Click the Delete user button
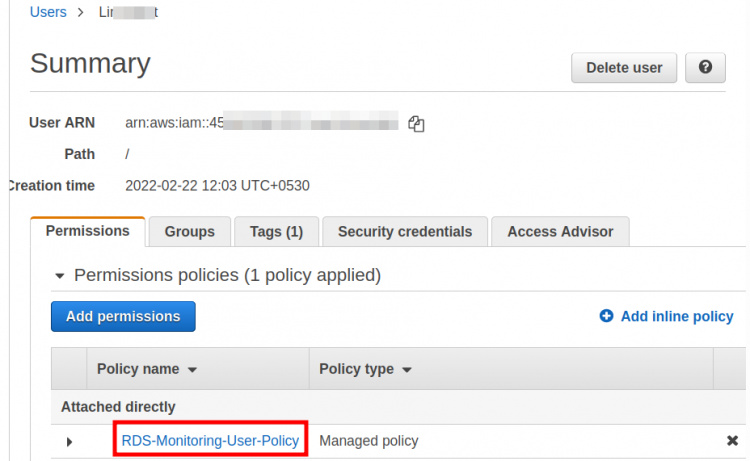This screenshot has width=750, height=461. [x=624, y=68]
